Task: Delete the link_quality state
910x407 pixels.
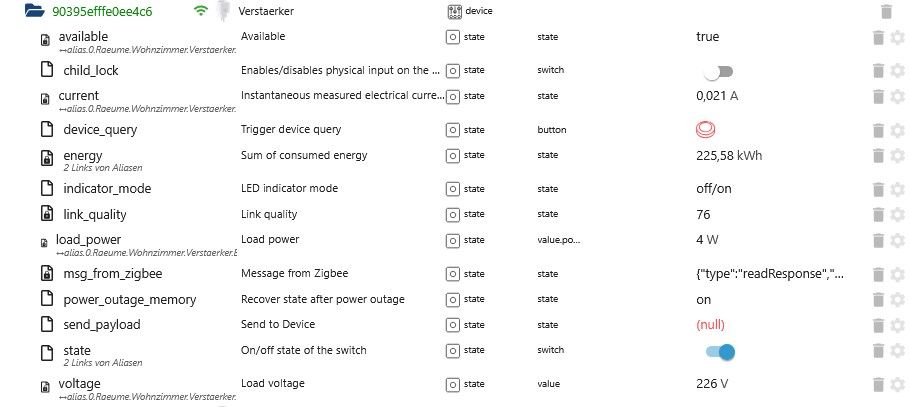Action: (x=878, y=214)
